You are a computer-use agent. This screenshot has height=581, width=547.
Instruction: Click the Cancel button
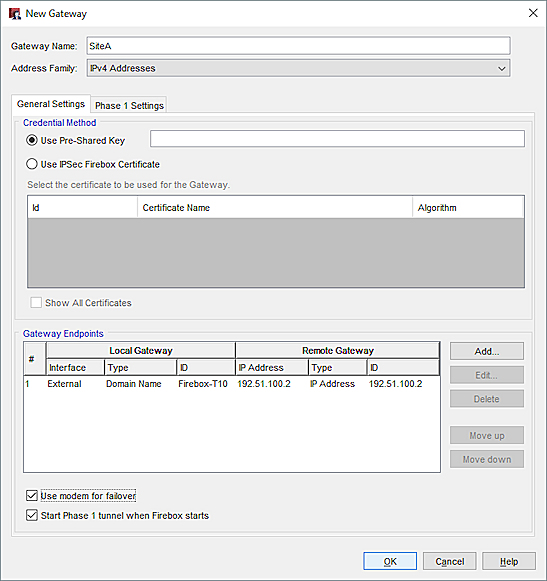(x=450, y=561)
